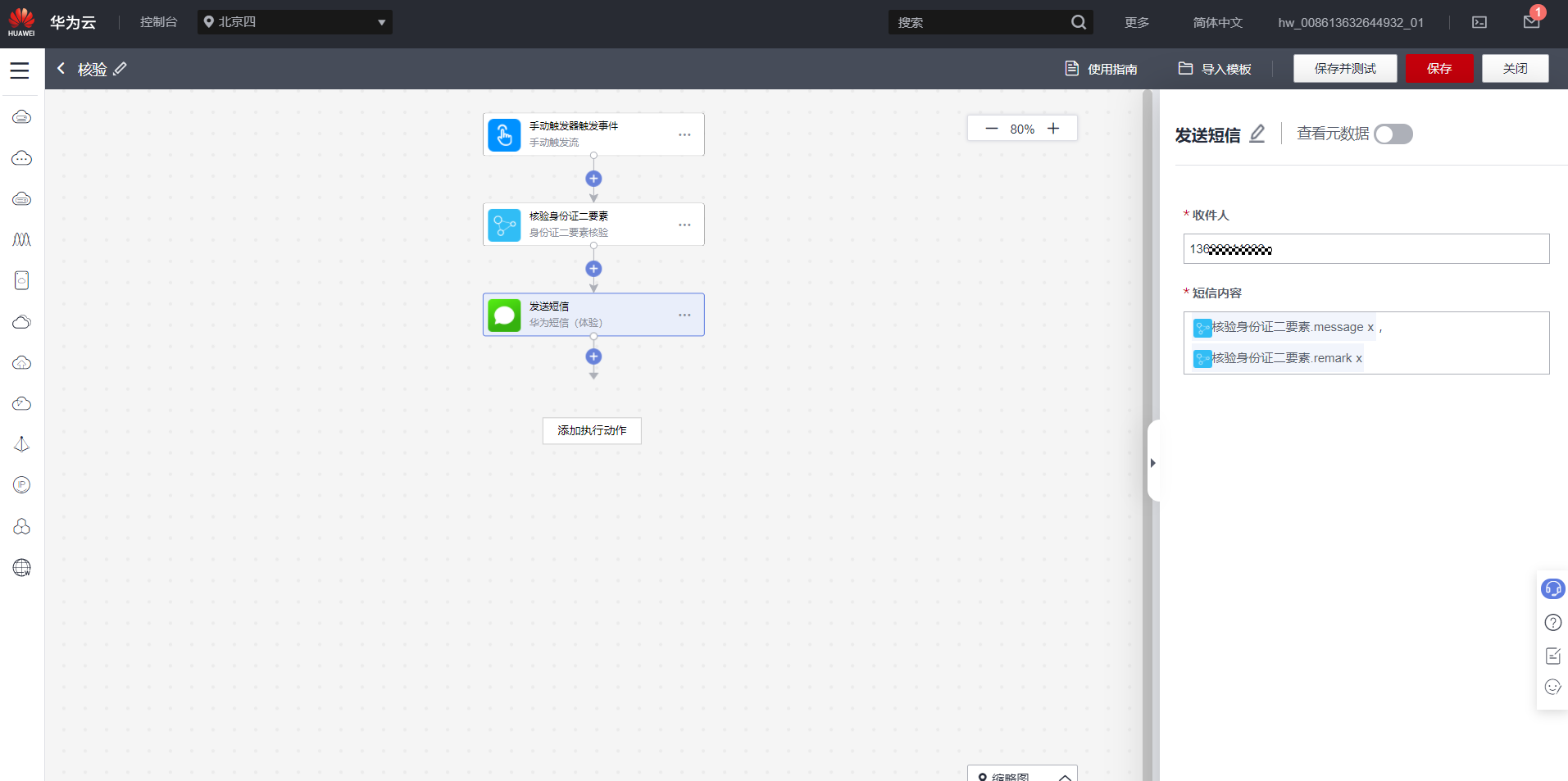Click the first cloud server sidebar icon

click(x=22, y=117)
